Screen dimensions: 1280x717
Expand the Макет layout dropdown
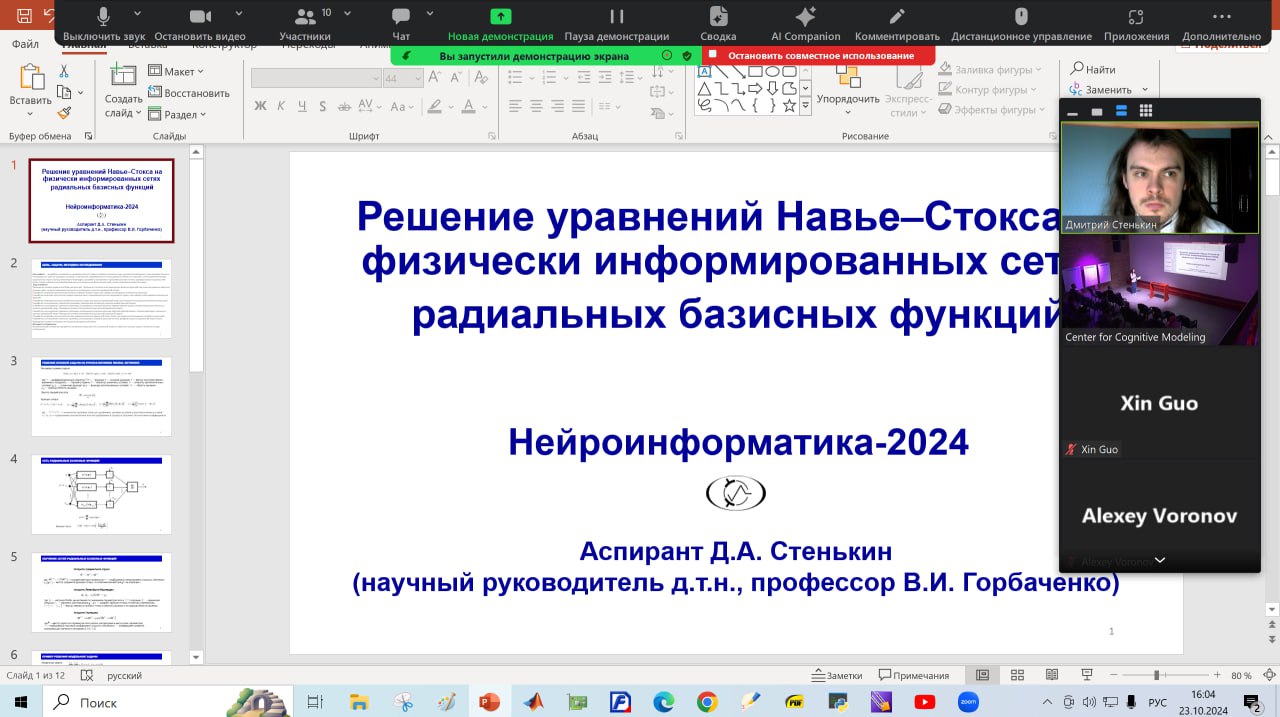tap(177, 72)
